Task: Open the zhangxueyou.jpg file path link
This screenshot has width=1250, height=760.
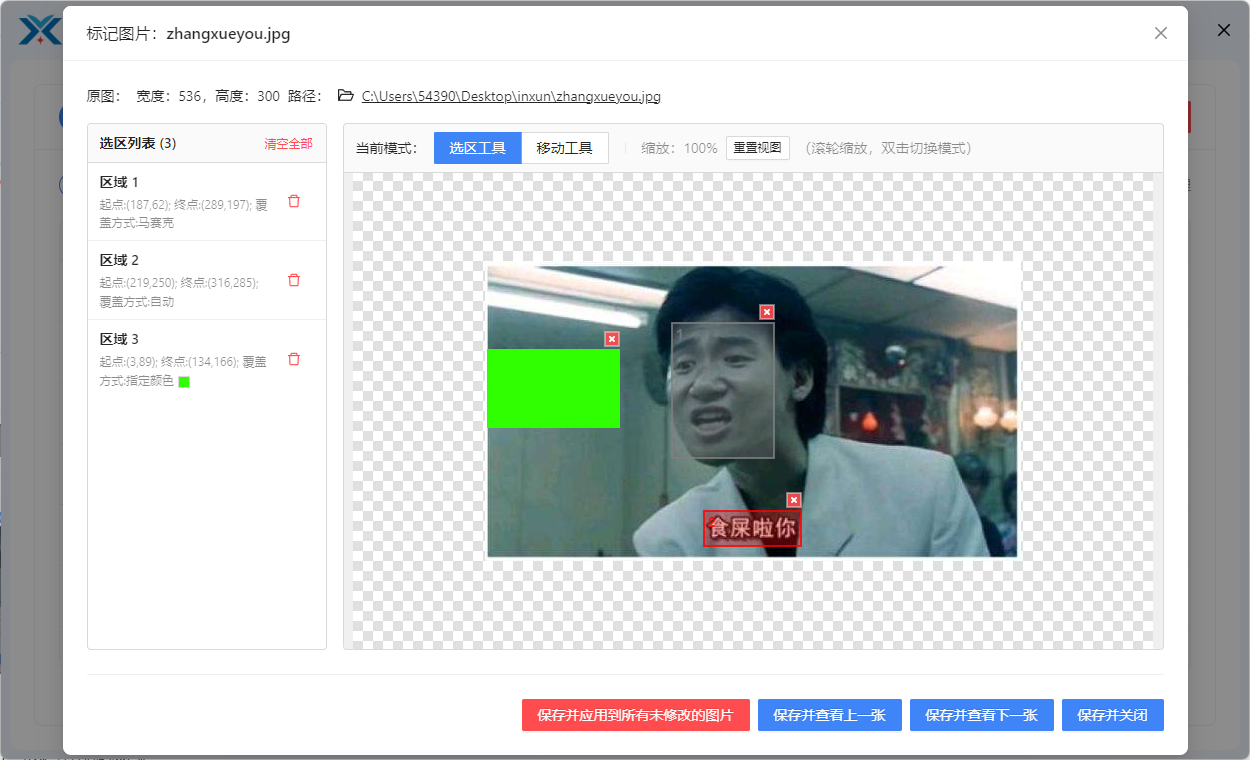Action: click(511, 97)
